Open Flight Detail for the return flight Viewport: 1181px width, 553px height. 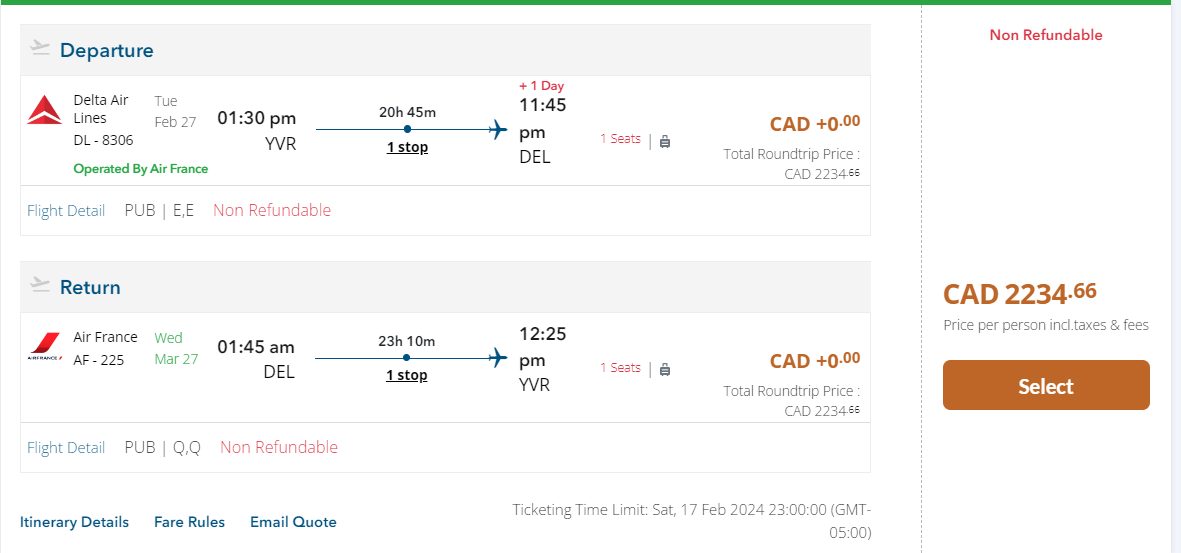tap(66, 447)
